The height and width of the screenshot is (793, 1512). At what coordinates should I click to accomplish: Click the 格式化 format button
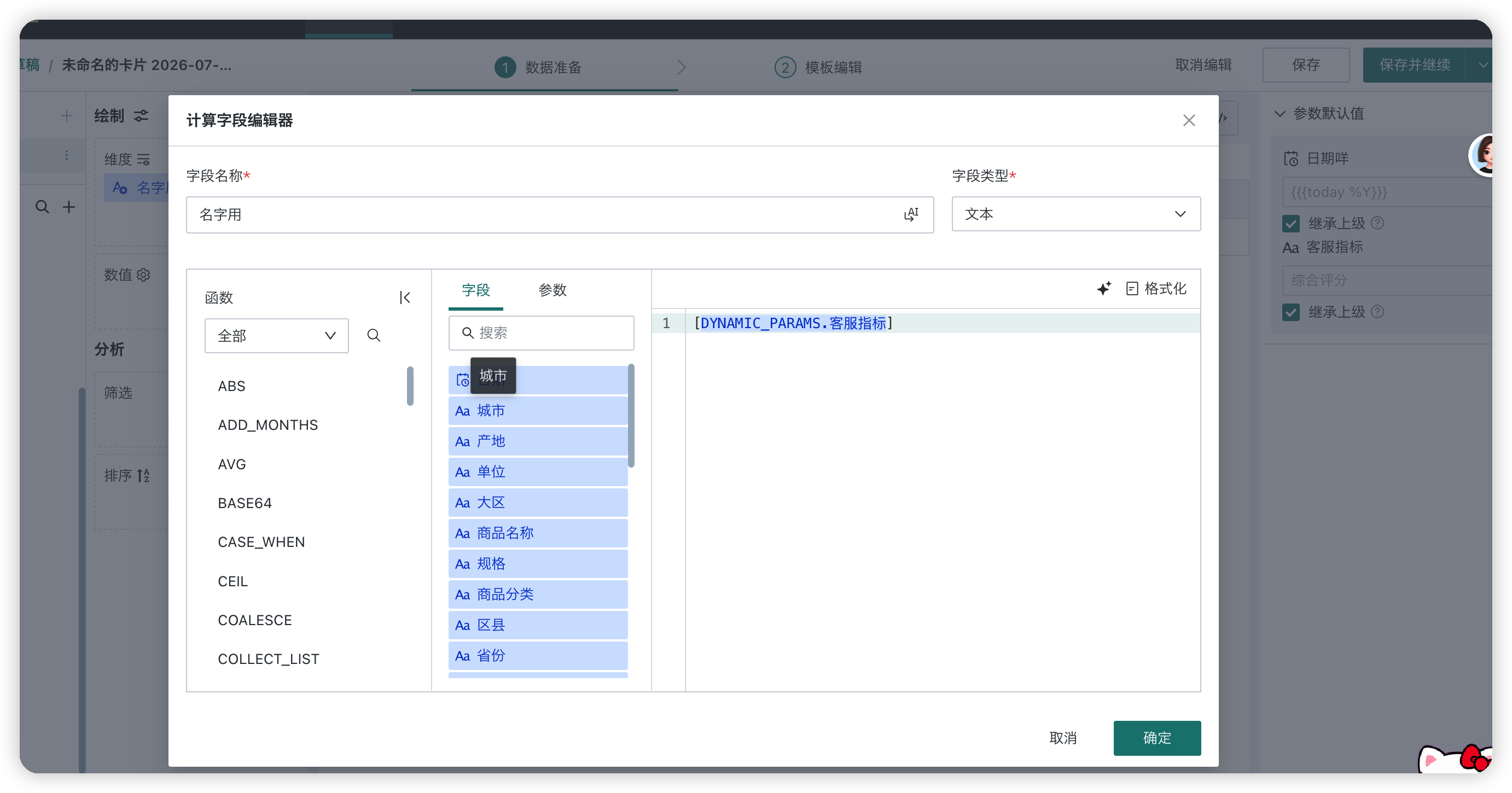point(1156,288)
